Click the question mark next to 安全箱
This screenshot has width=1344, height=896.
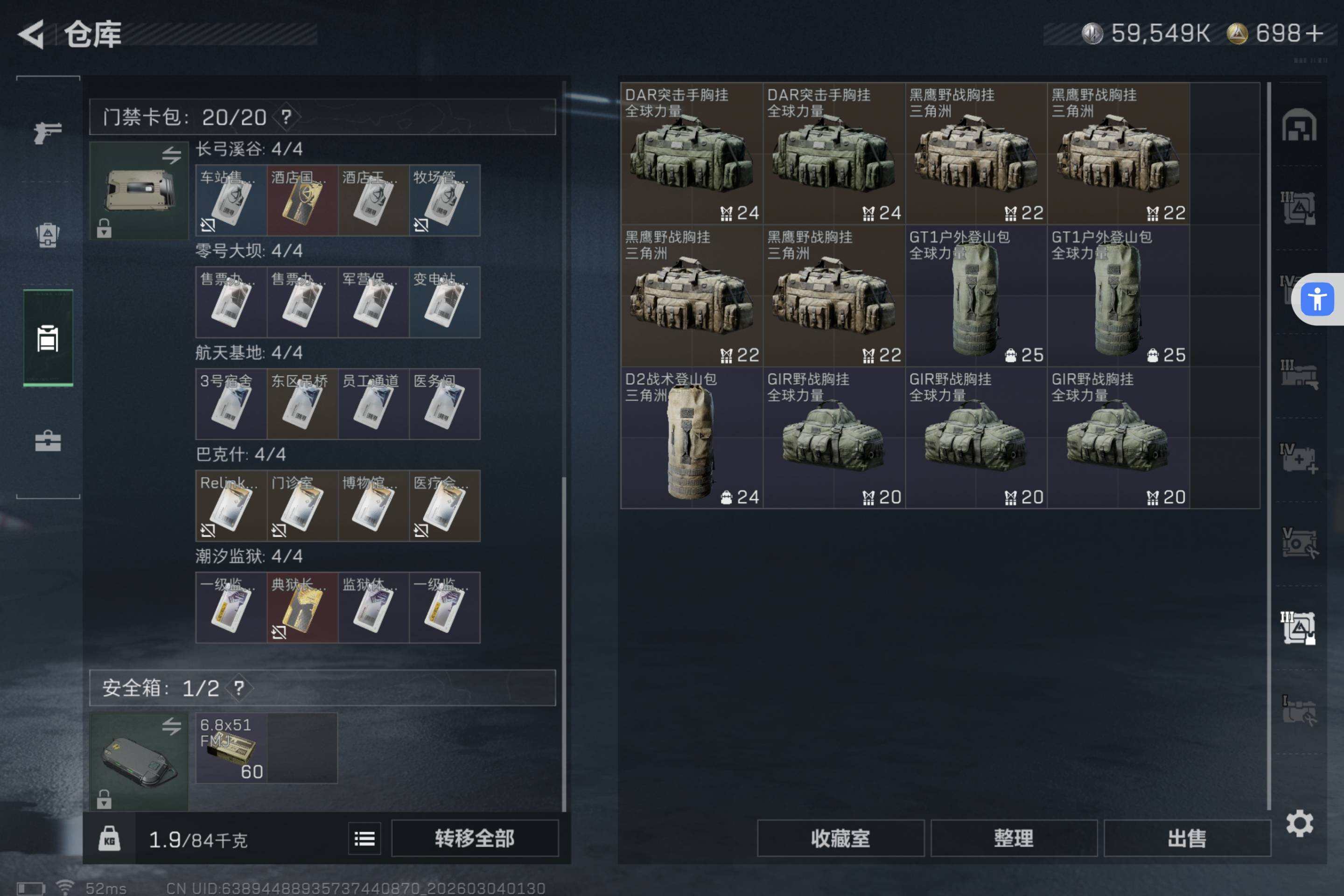pyautogui.click(x=239, y=687)
